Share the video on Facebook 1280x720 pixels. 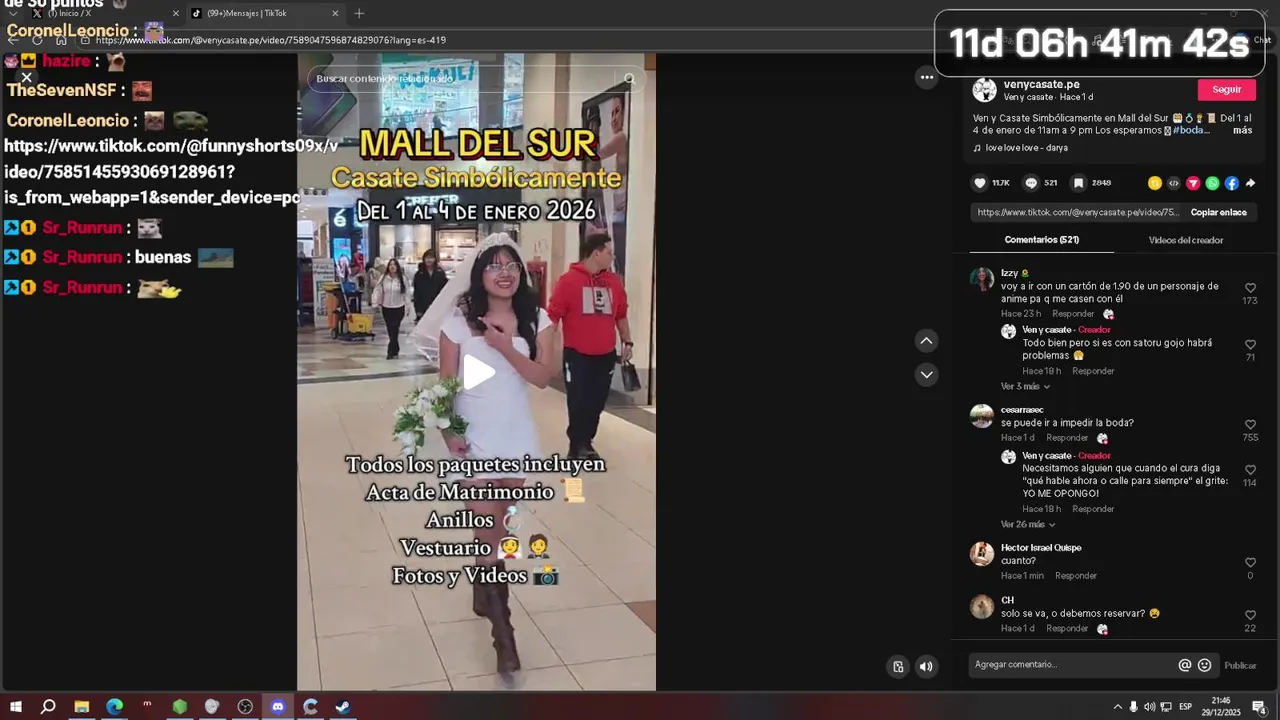tap(1231, 183)
